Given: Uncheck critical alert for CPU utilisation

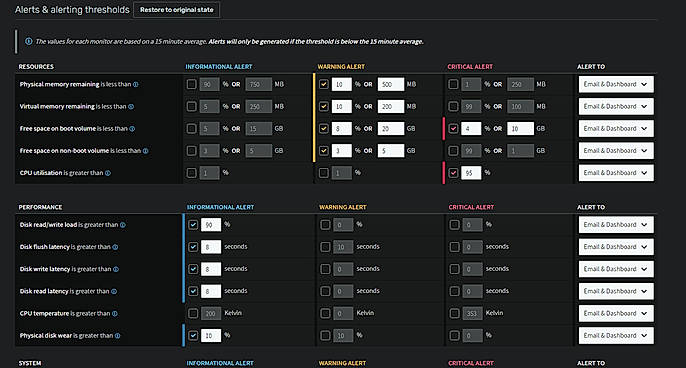Looking at the screenshot, I should (453, 173).
